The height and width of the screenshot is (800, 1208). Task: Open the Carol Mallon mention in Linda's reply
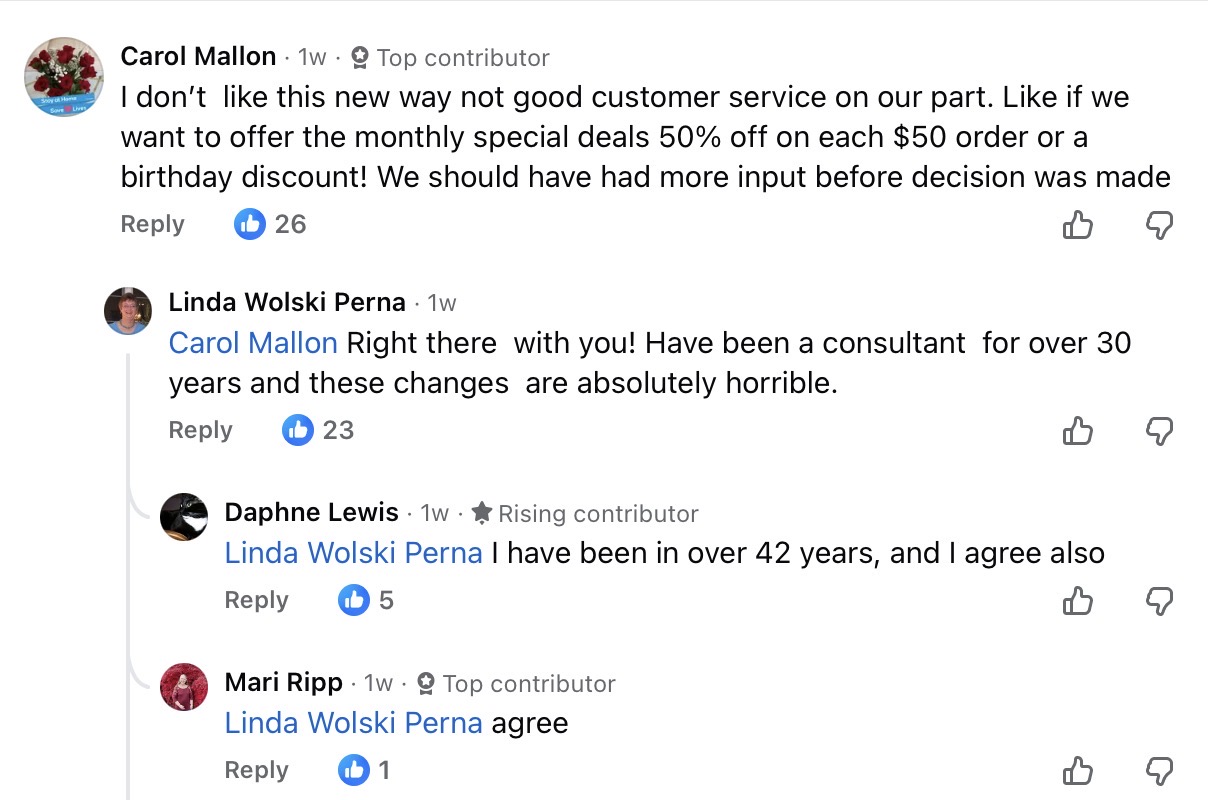(252, 343)
